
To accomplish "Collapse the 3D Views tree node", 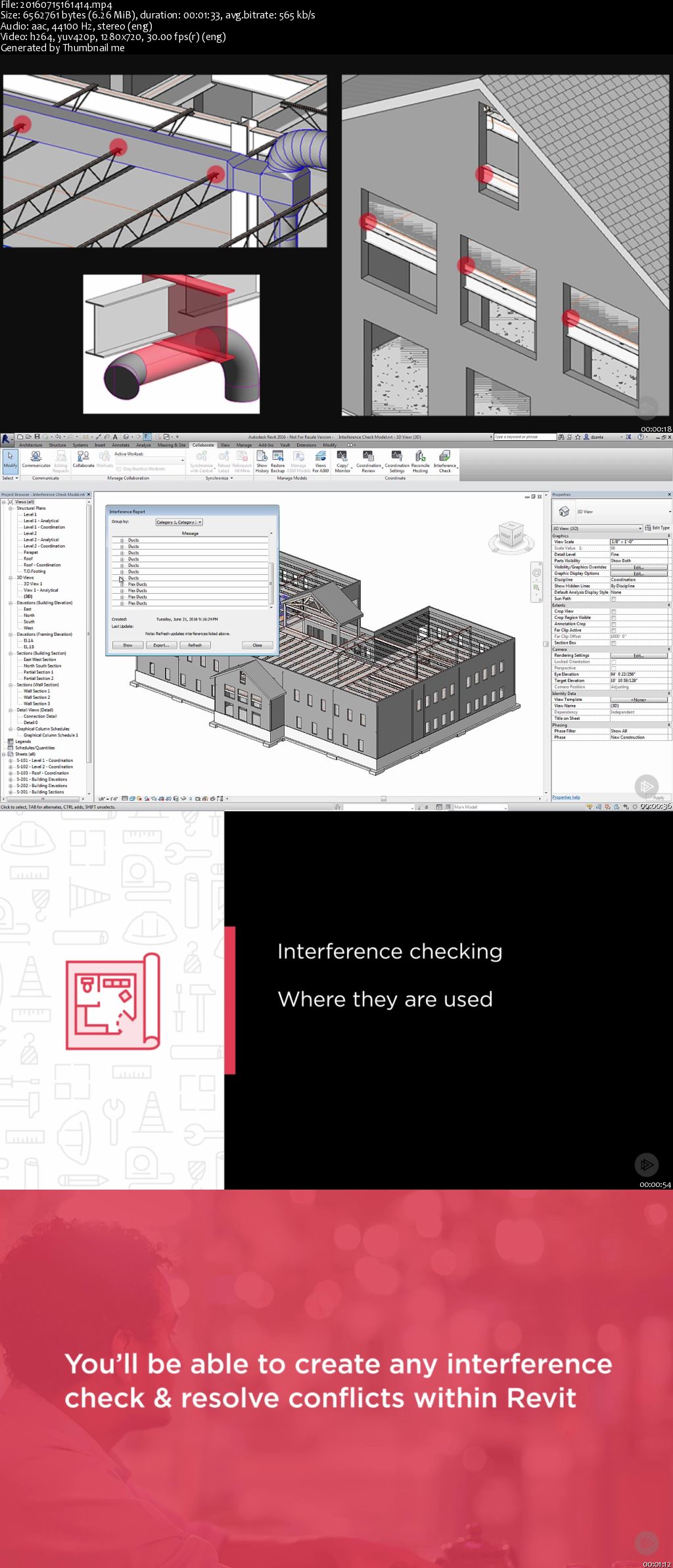I will (11, 577).
